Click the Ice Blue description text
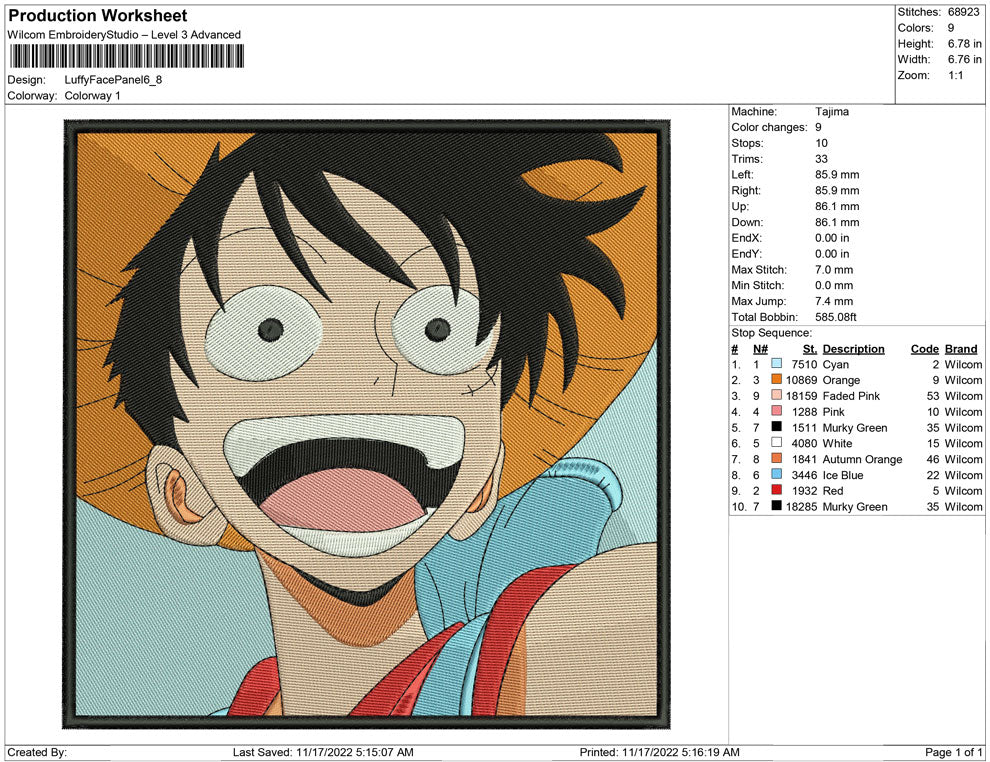The image size is (990, 762). 843,475
